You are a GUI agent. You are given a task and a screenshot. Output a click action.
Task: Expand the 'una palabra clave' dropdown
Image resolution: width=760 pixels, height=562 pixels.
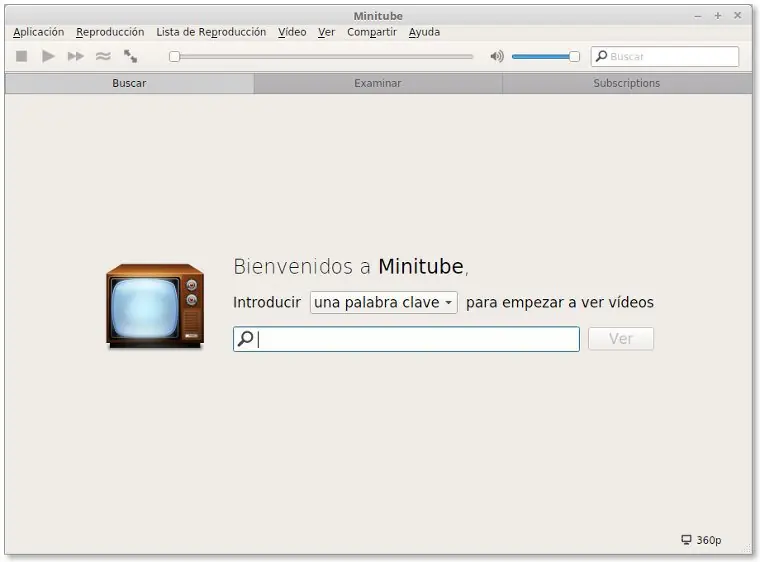coord(383,303)
